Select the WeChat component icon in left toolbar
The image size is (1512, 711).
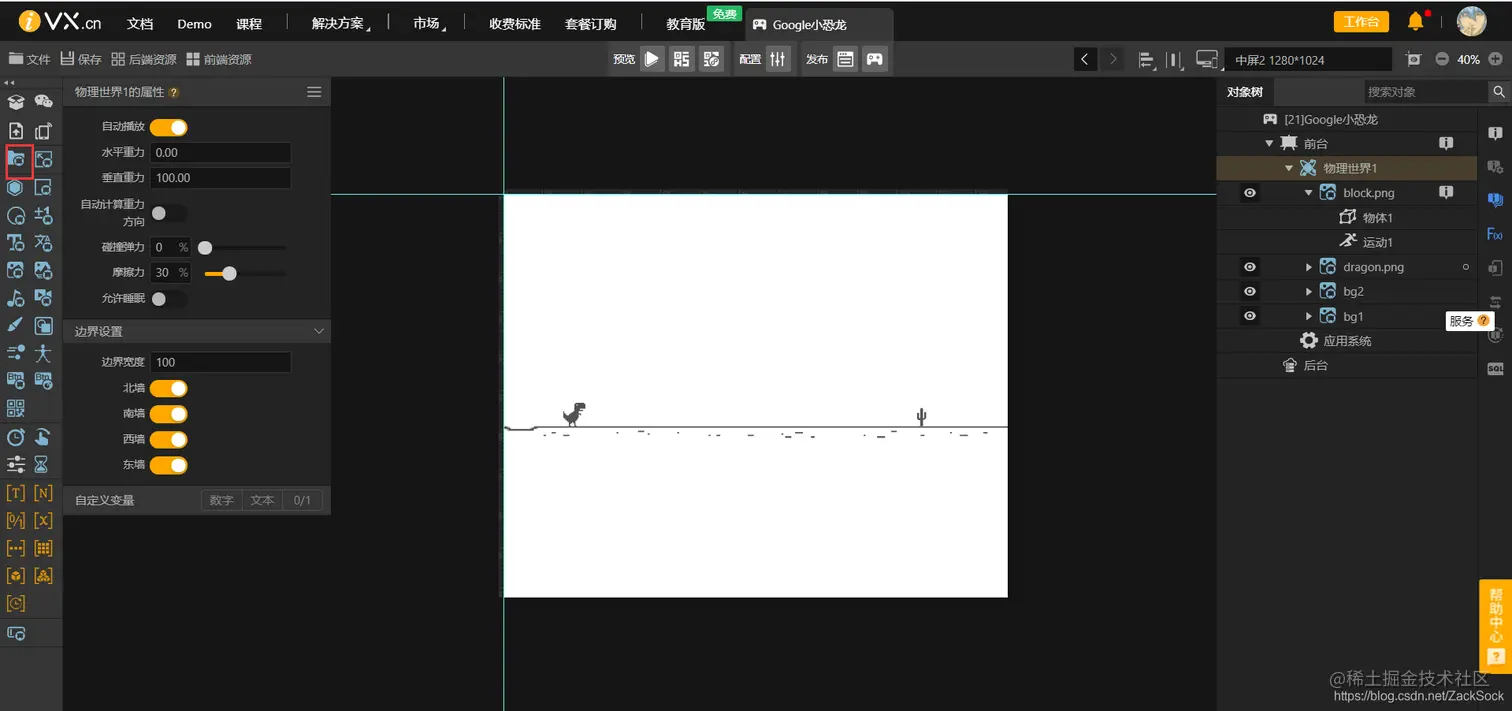tap(43, 101)
